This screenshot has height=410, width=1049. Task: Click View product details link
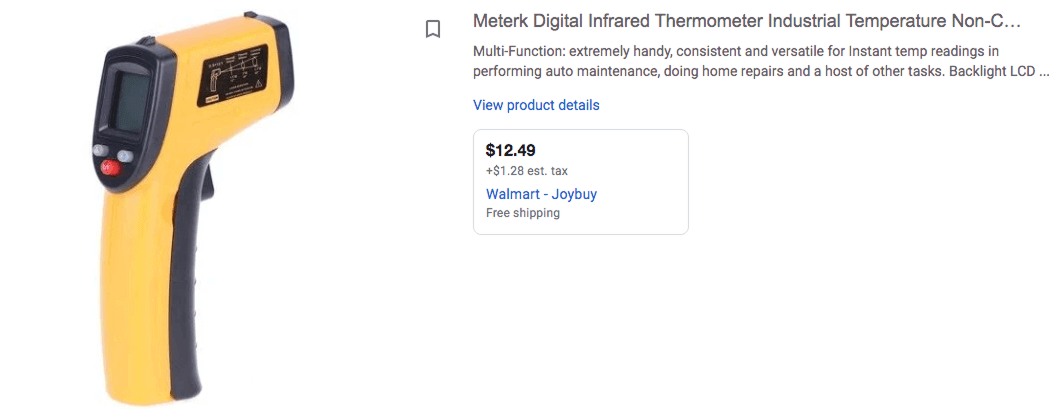[x=536, y=105]
